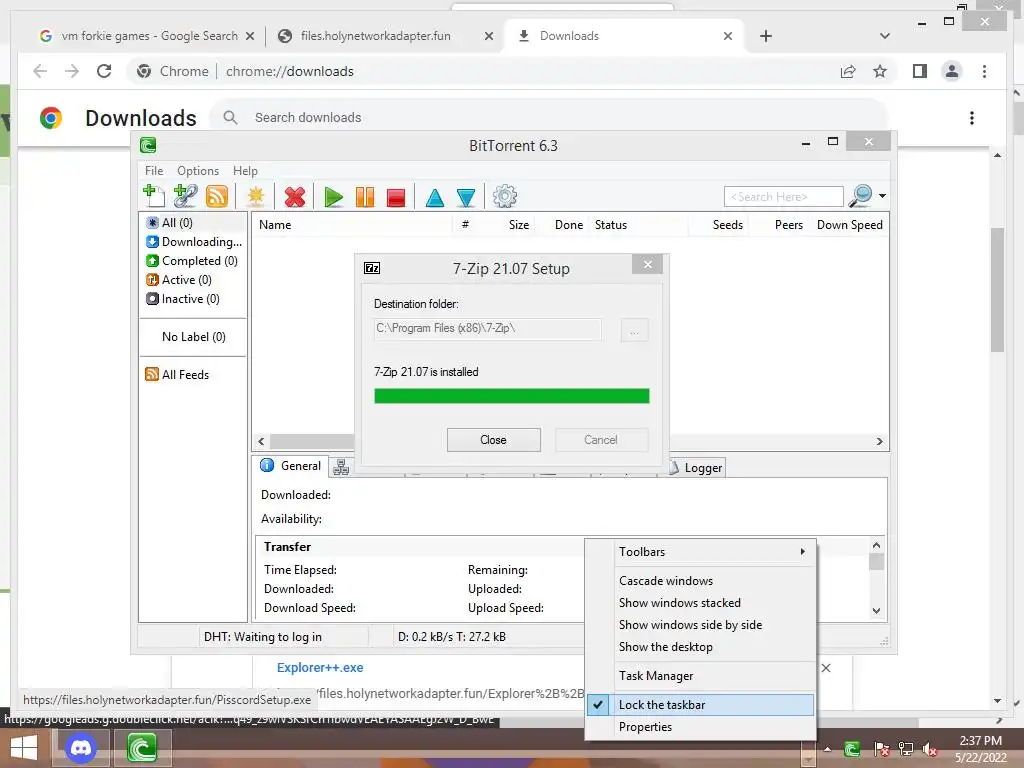Click the red Stop torrent icon

click(x=396, y=197)
